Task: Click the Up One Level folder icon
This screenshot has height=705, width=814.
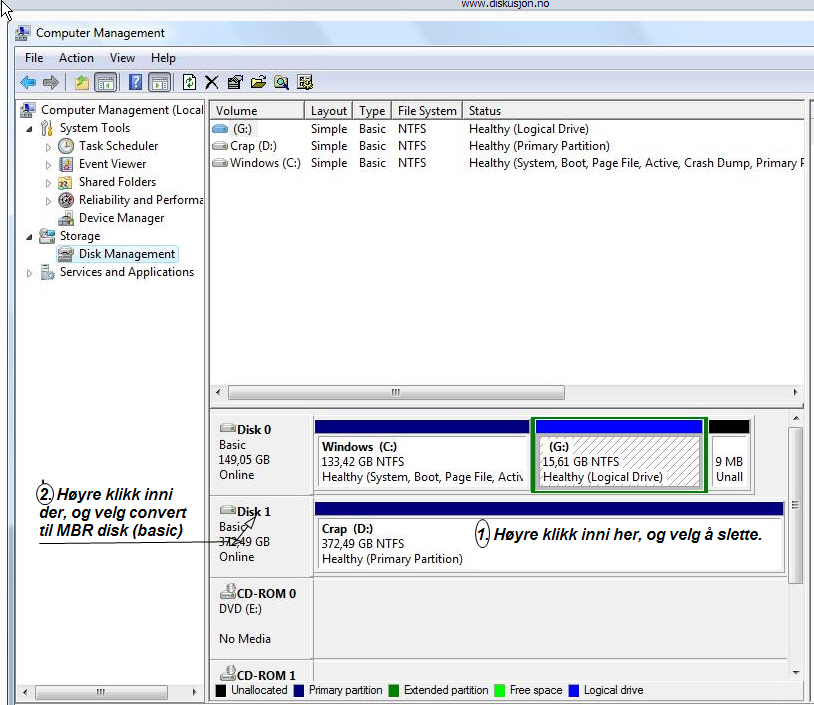Action: [x=81, y=82]
